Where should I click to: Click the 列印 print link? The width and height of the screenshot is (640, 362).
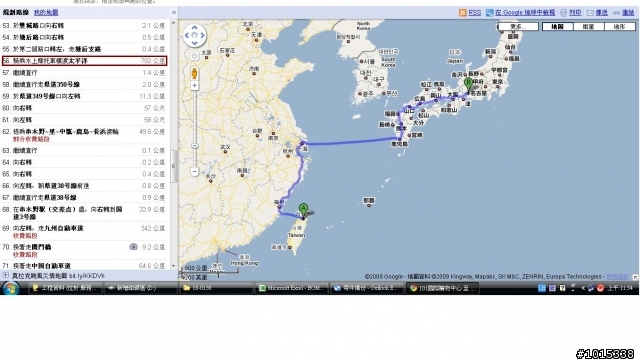point(575,13)
